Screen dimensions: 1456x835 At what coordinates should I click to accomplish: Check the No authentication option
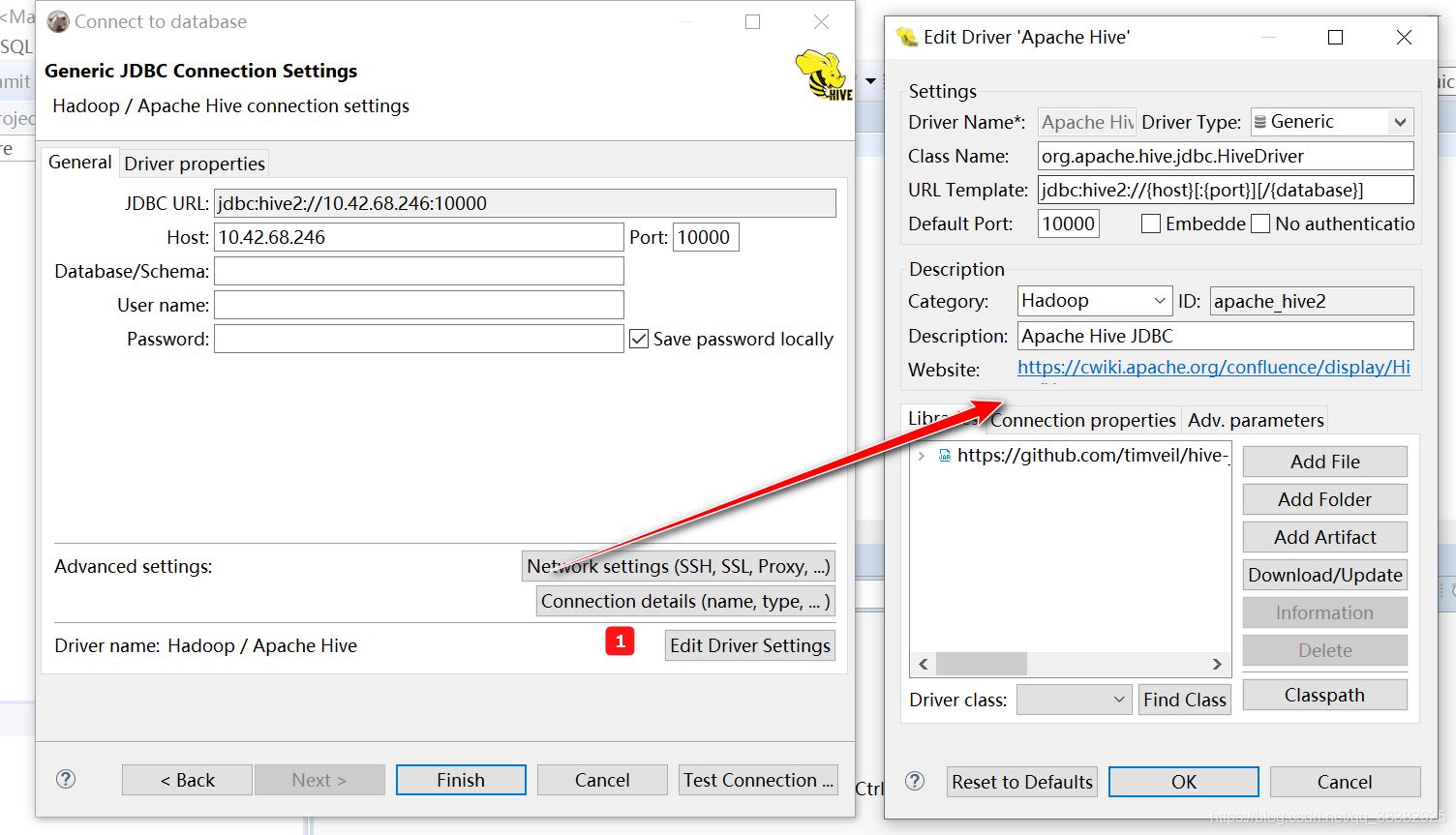coord(1260,224)
